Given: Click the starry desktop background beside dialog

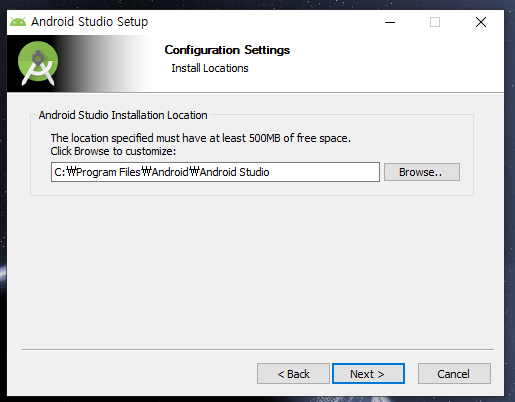Looking at the screenshot, I should tap(509, 200).
